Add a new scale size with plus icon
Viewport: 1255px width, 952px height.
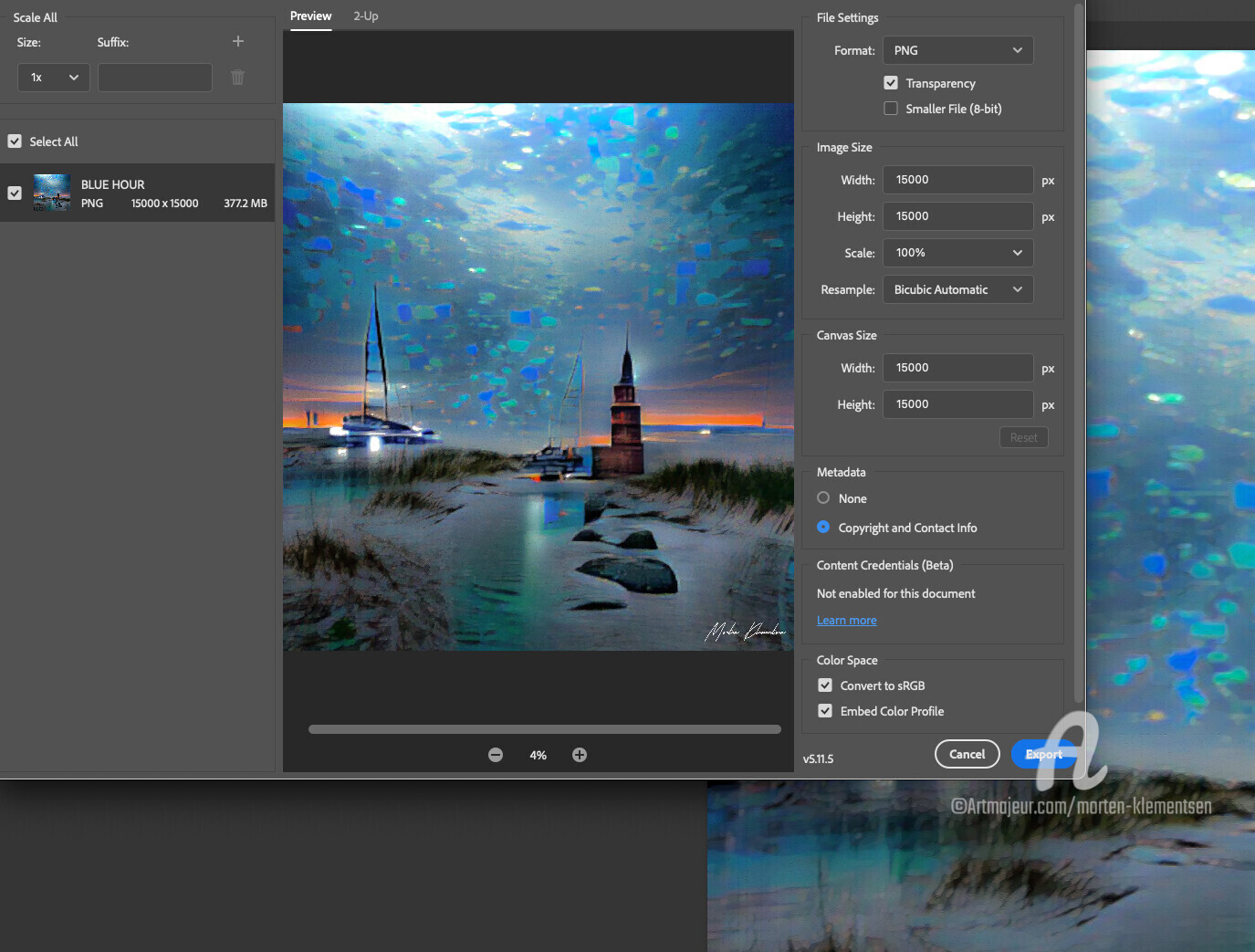point(237,41)
